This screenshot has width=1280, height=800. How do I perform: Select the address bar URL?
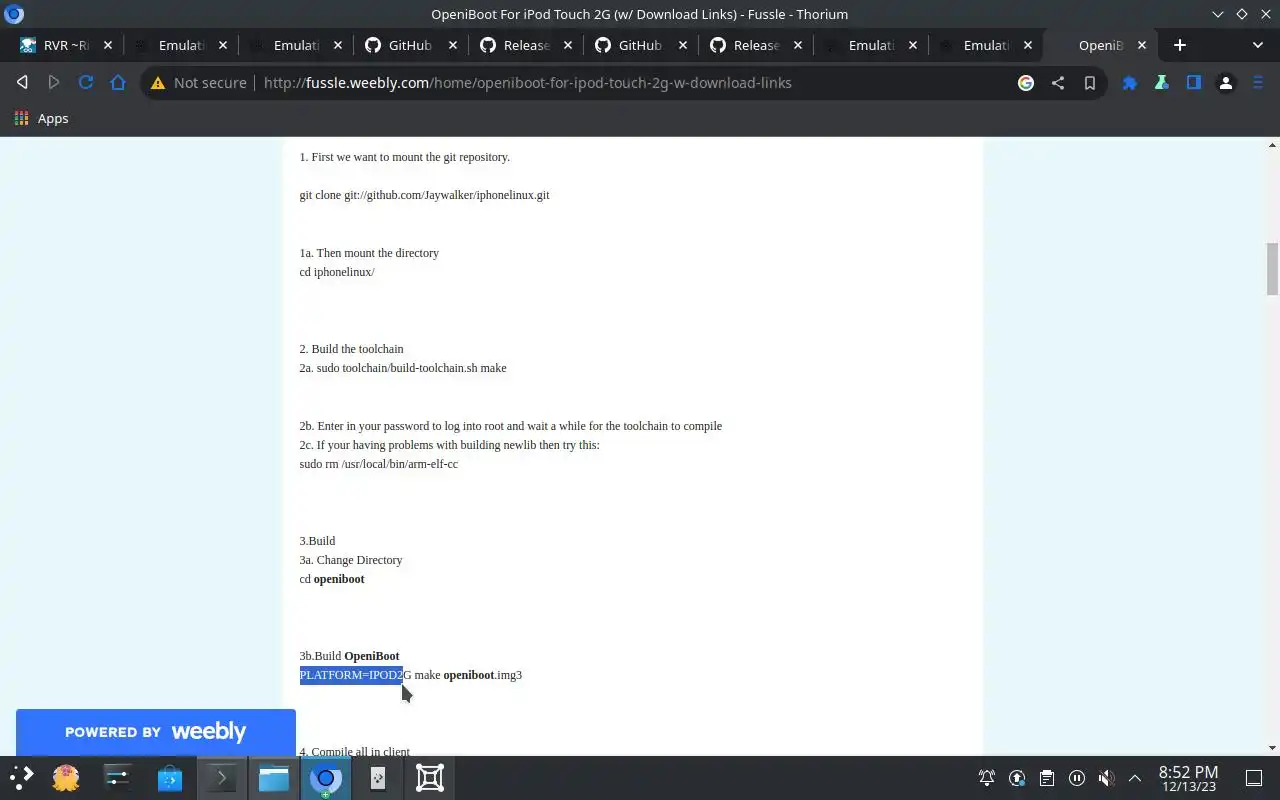point(528,83)
